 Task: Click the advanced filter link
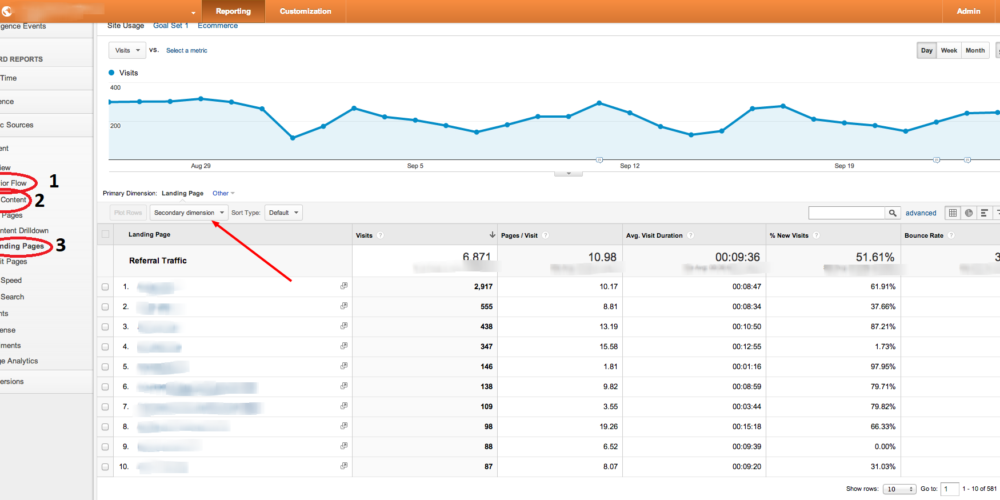point(921,213)
